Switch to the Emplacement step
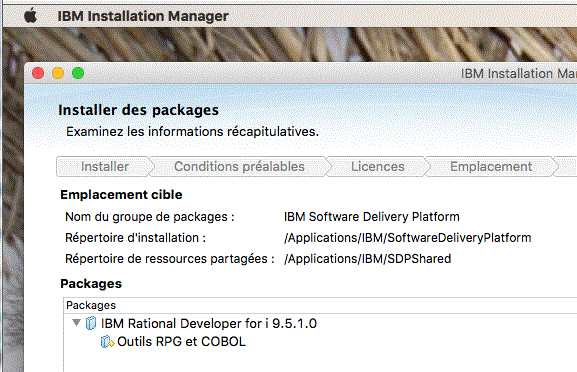Screen dimensions: 577x372 [491, 167]
